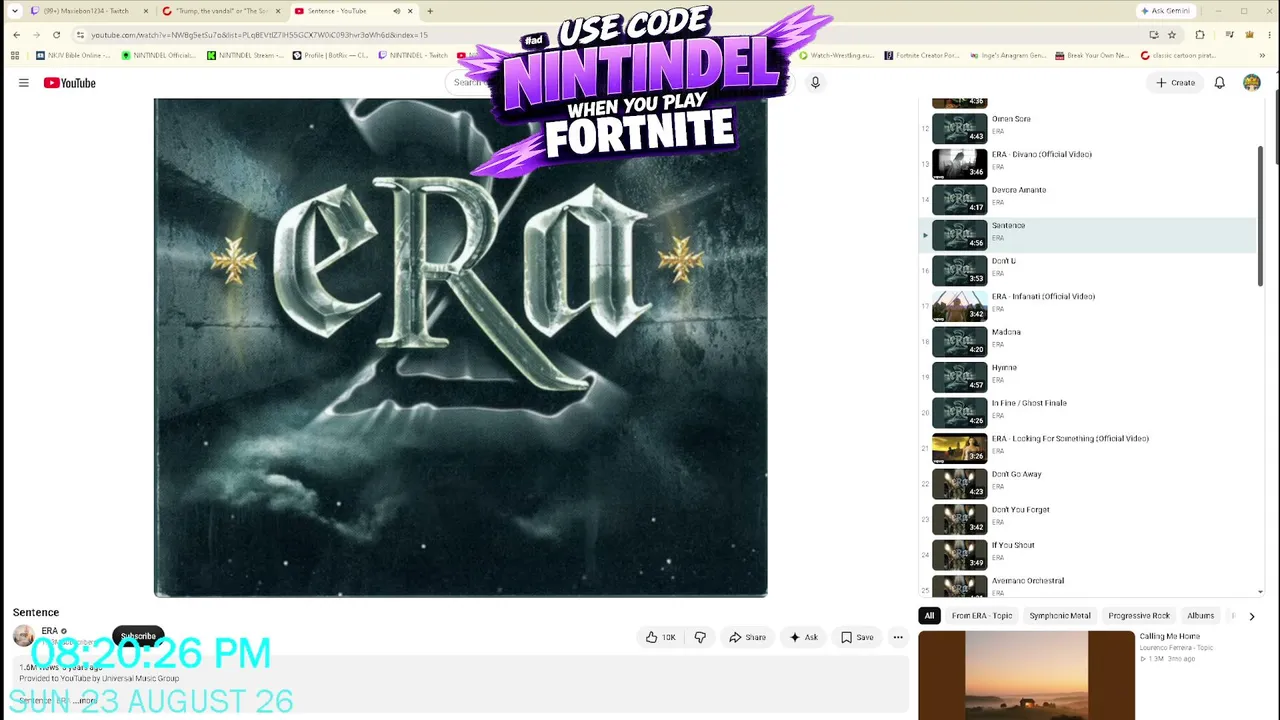
Task: Play If You Shout from the playlist
Action: tap(1088, 554)
